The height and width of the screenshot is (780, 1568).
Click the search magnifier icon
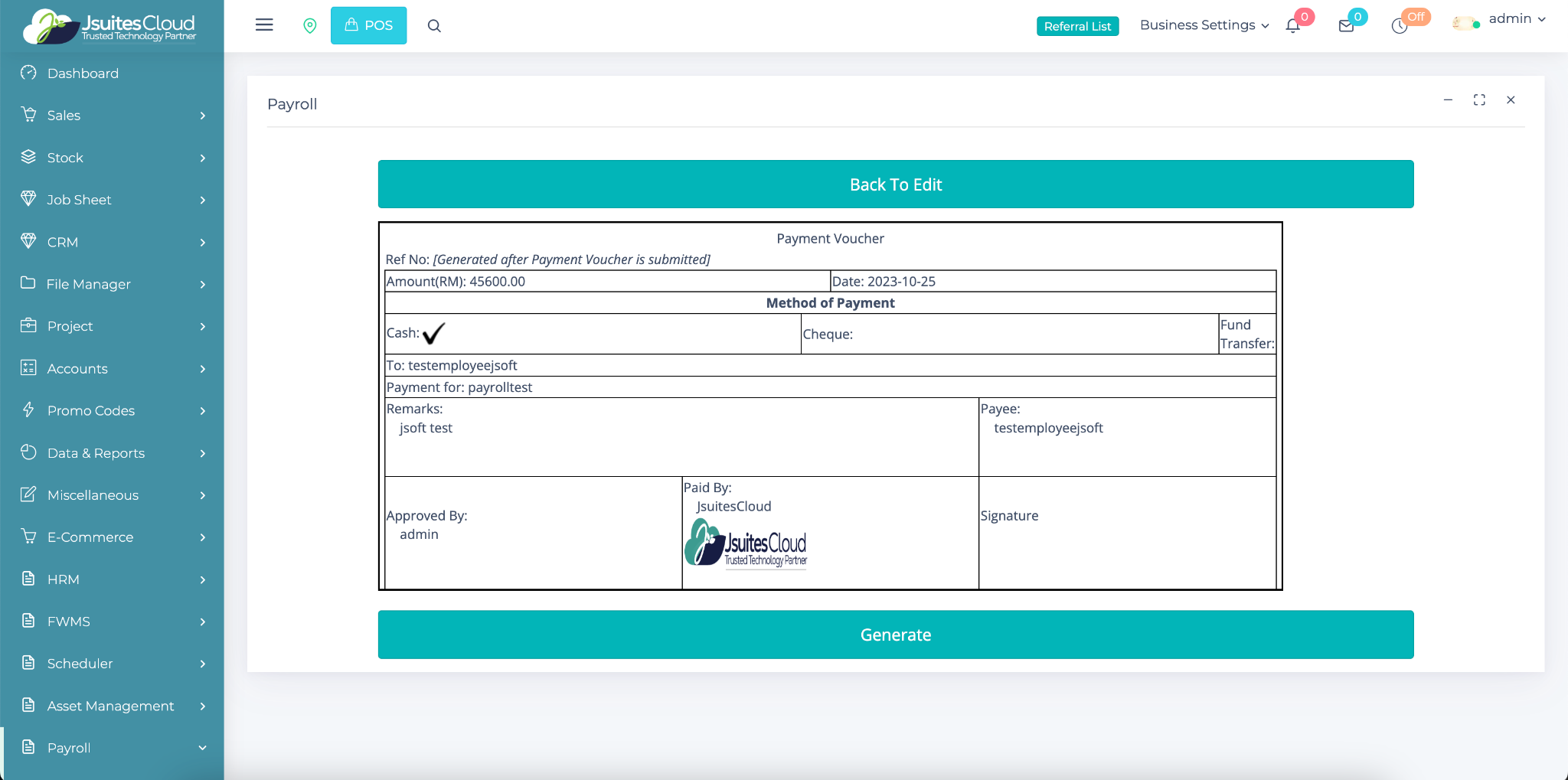pos(434,26)
